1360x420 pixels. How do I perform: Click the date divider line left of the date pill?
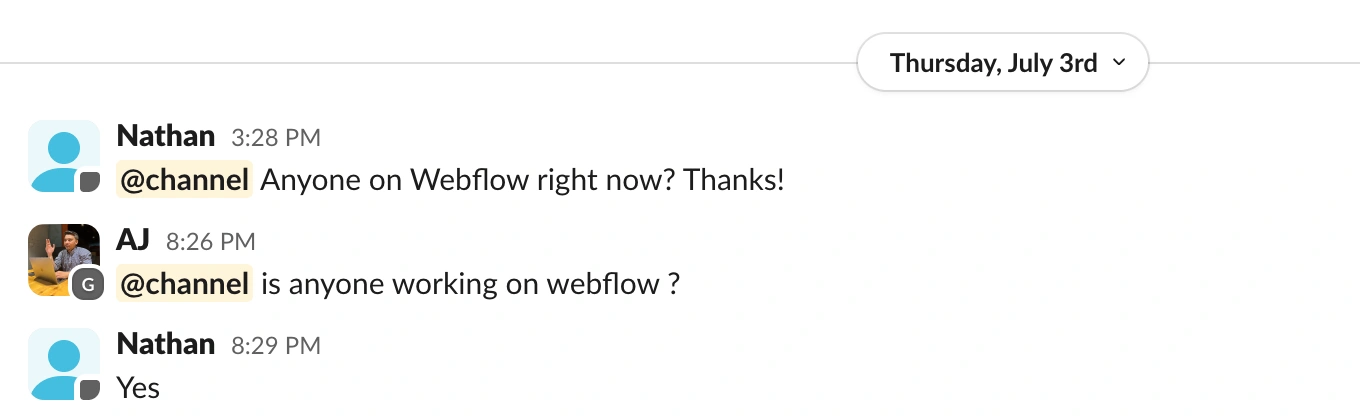pos(428,63)
